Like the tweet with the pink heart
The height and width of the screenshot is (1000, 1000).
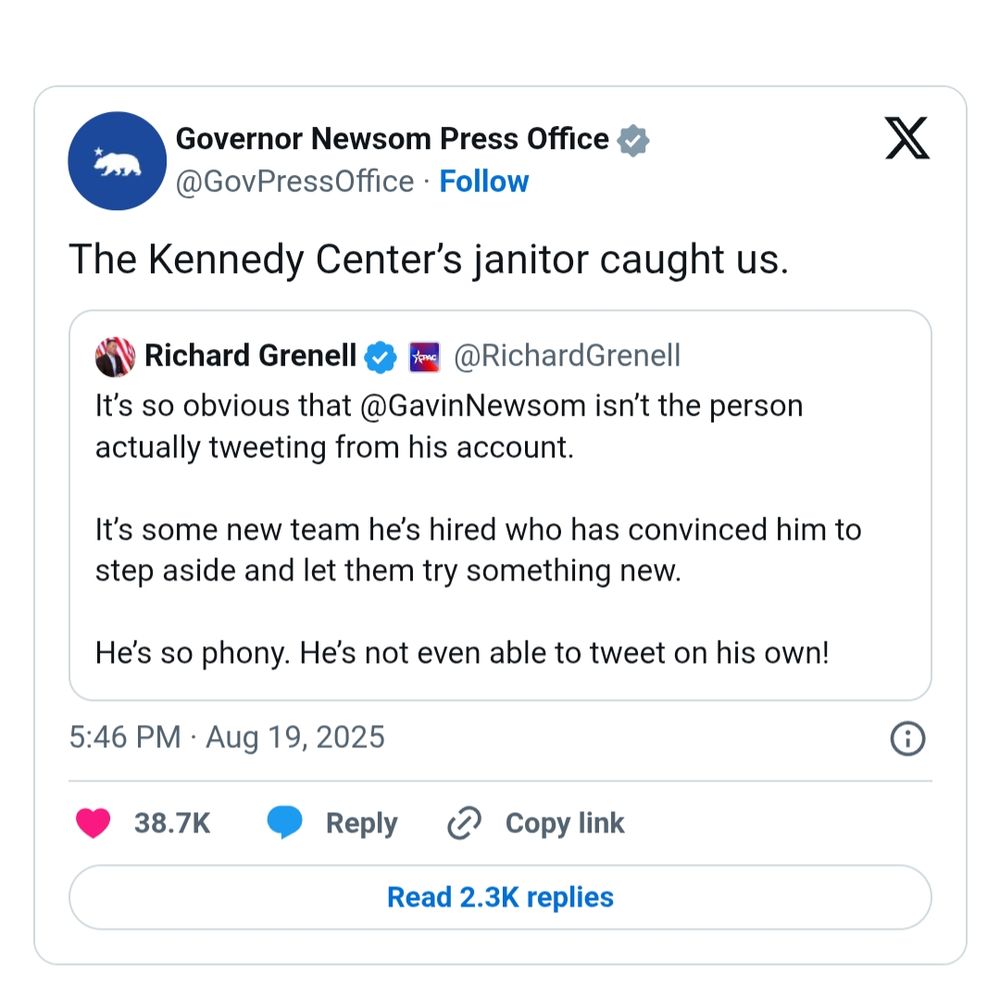pos(93,823)
